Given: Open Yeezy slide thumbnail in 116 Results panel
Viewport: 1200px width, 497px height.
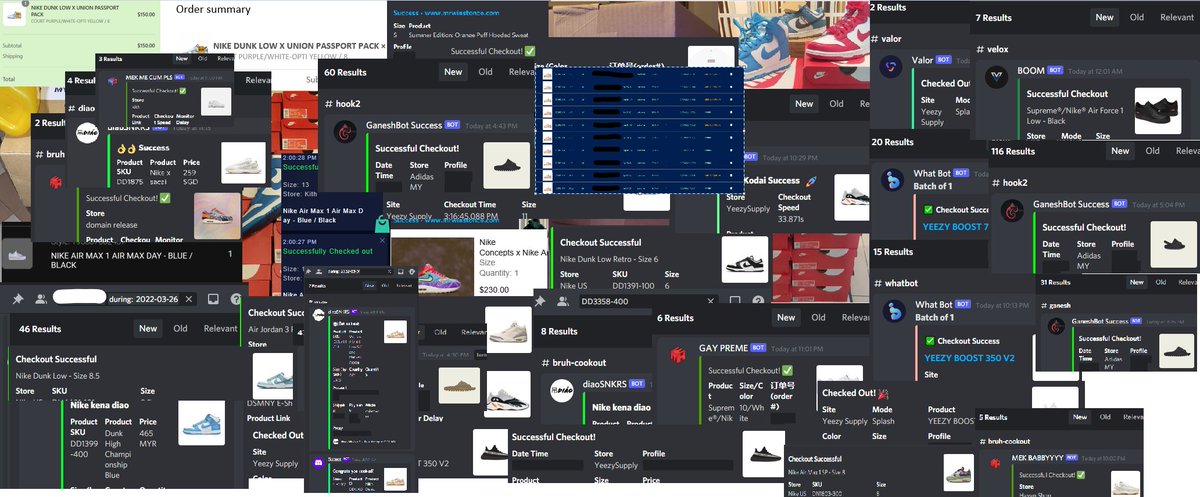Looking at the screenshot, I should 1175,244.
